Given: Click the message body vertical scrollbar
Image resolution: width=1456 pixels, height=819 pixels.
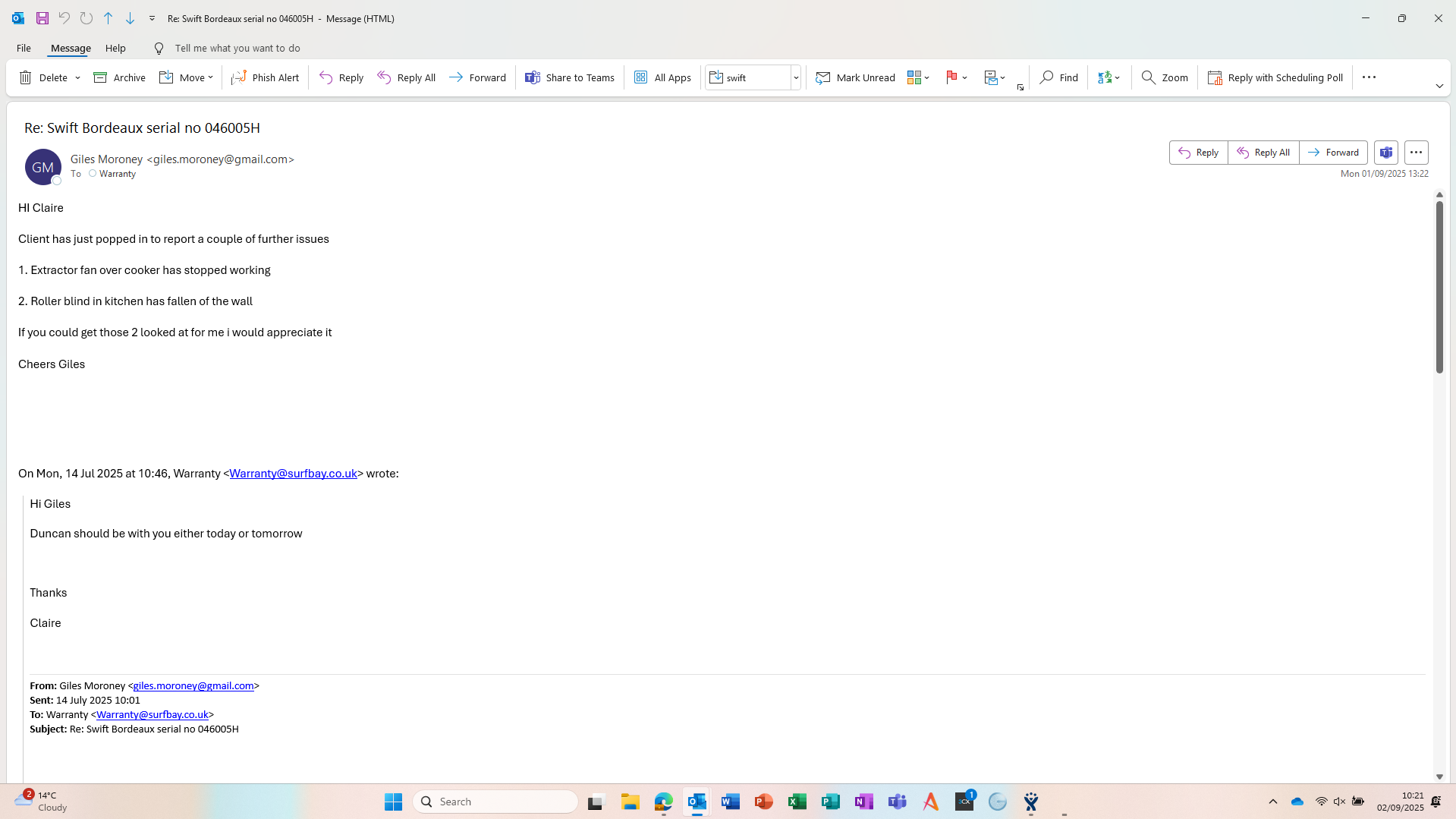Looking at the screenshot, I should (x=1439, y=288).
